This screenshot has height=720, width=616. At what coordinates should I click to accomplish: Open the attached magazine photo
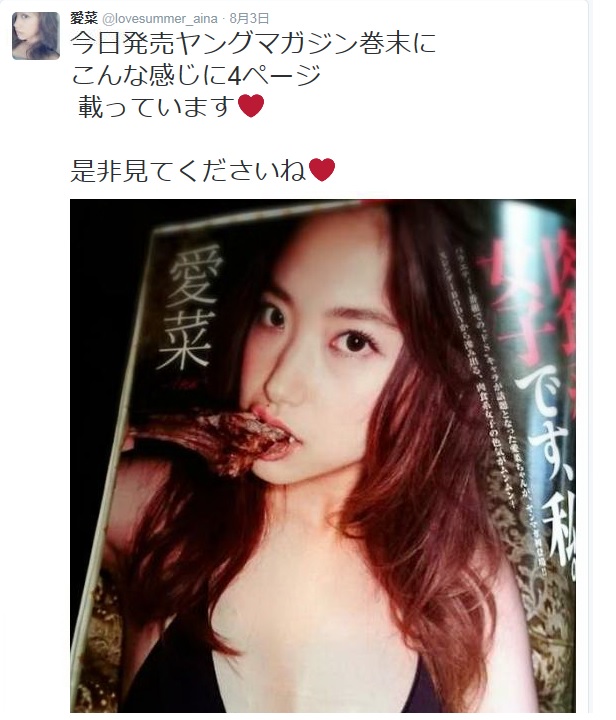point(323,456)
